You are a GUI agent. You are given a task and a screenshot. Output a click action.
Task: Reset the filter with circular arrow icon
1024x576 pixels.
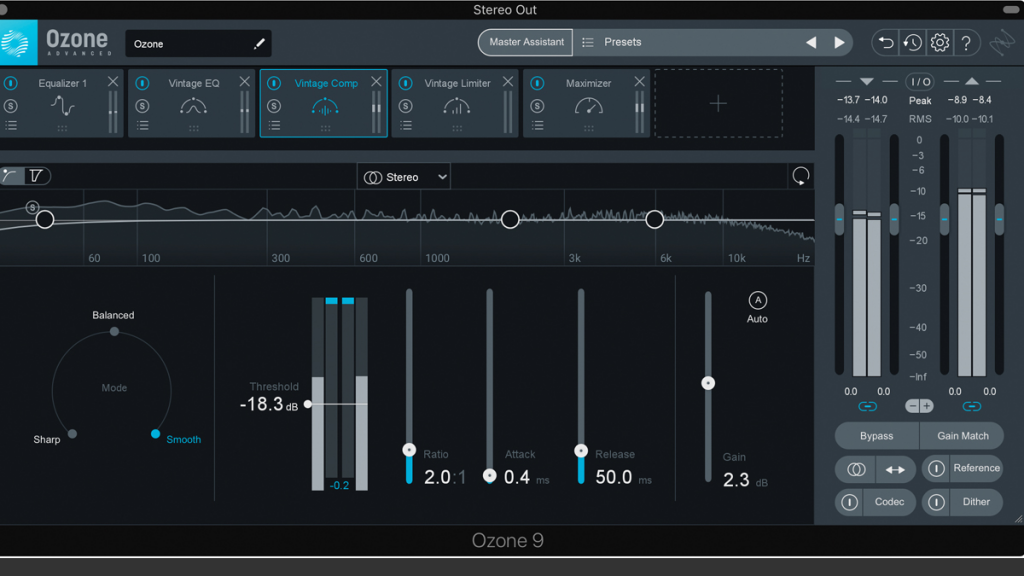coord(800,176)
